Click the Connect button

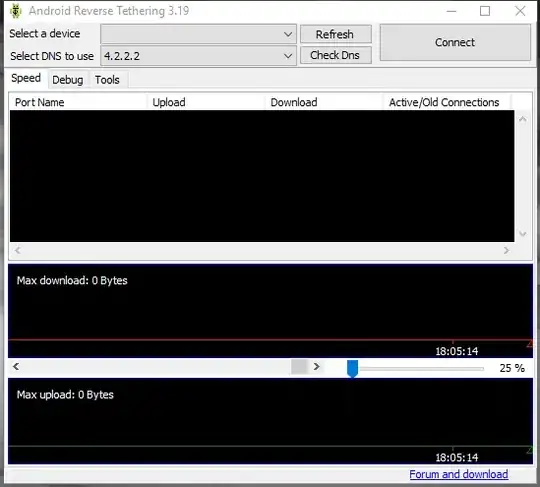[455, 42]
